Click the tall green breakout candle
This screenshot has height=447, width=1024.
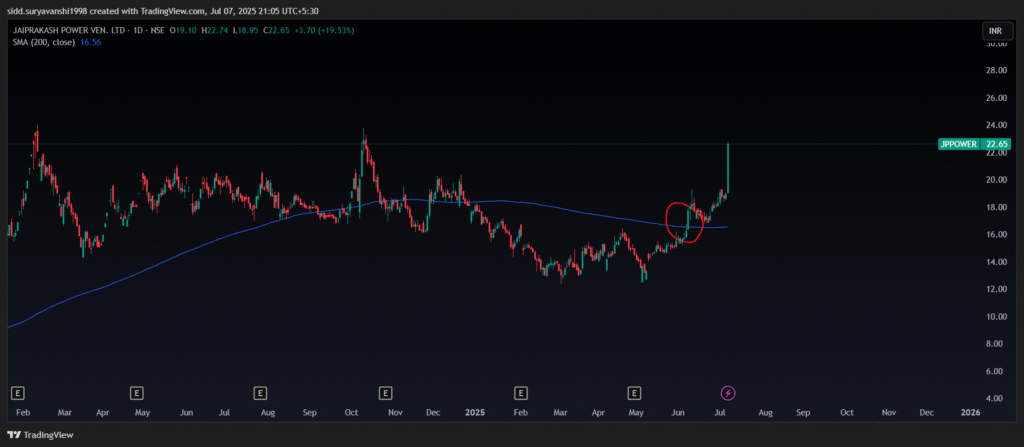(728, 168)
